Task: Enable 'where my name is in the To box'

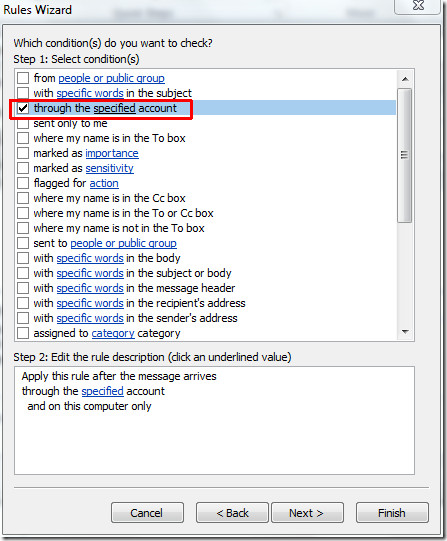Action: (23, 138)
